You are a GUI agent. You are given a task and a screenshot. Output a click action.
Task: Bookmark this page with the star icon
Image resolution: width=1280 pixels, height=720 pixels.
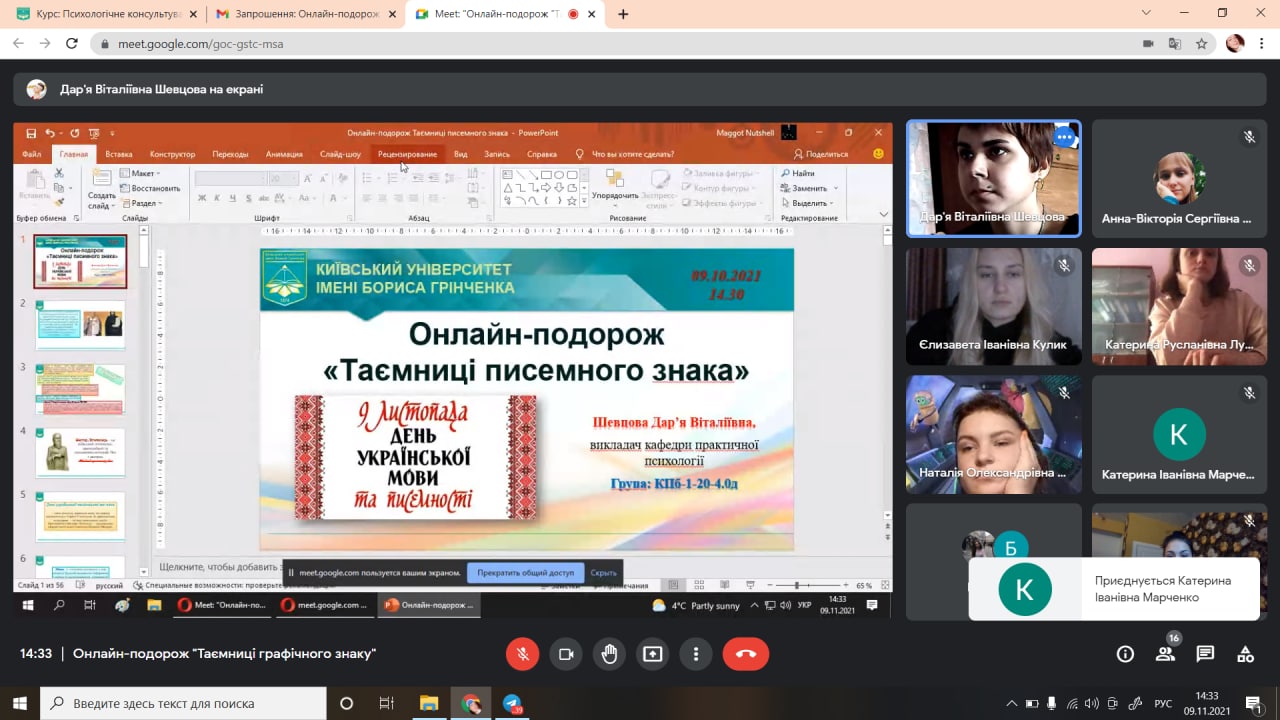point(1202,44)
